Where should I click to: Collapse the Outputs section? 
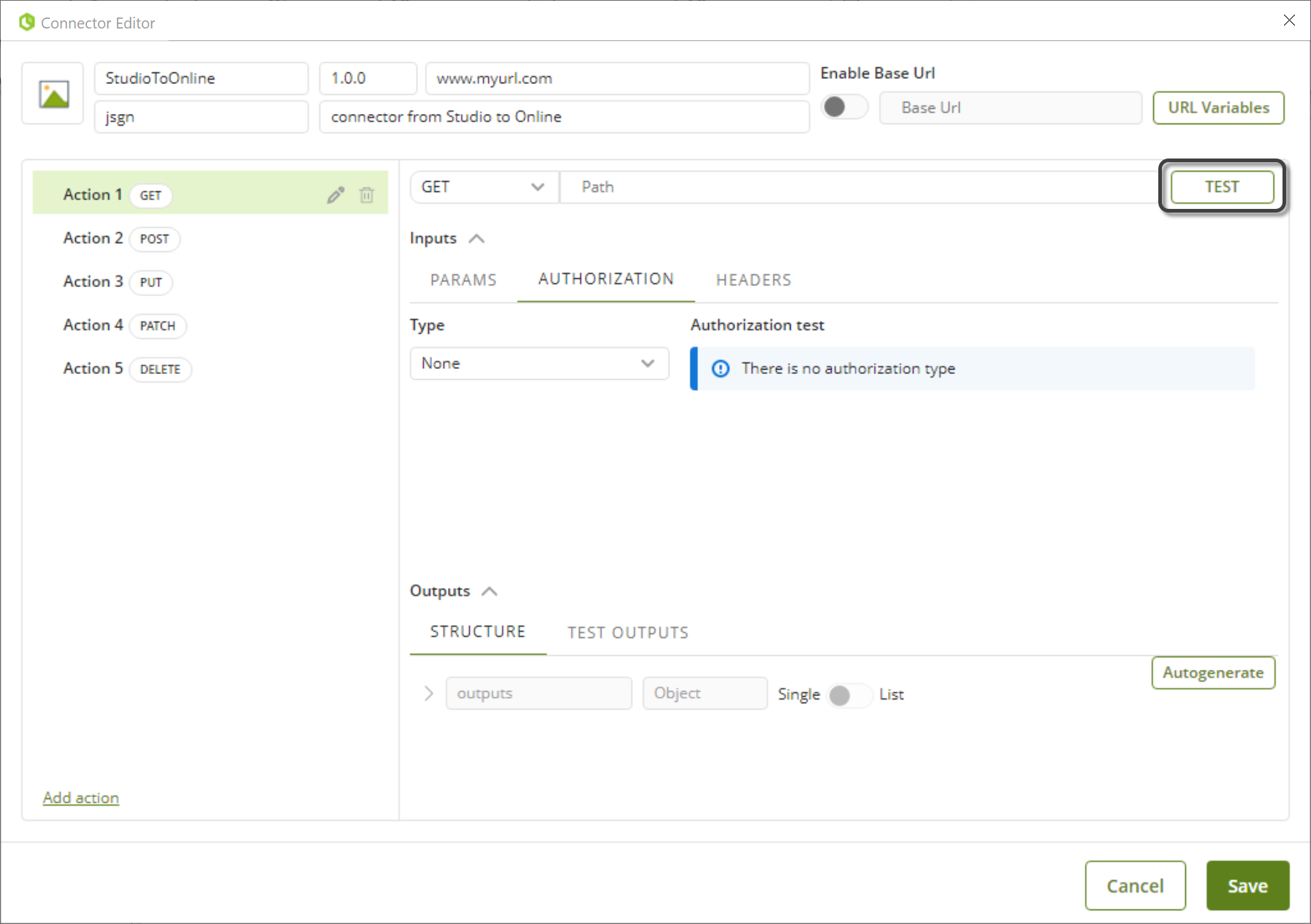(490, 592)
